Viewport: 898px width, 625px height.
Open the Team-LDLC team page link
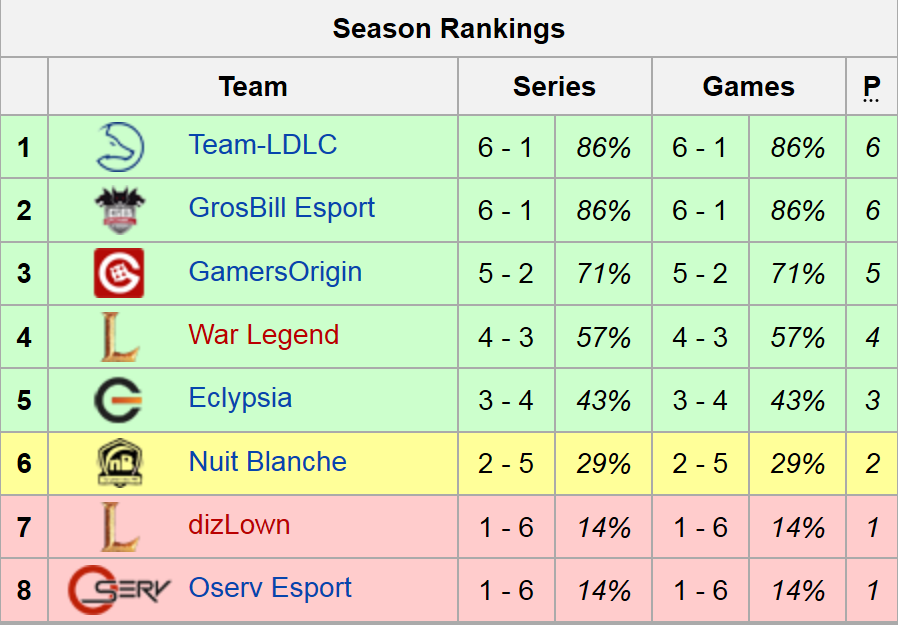(263, 145)
